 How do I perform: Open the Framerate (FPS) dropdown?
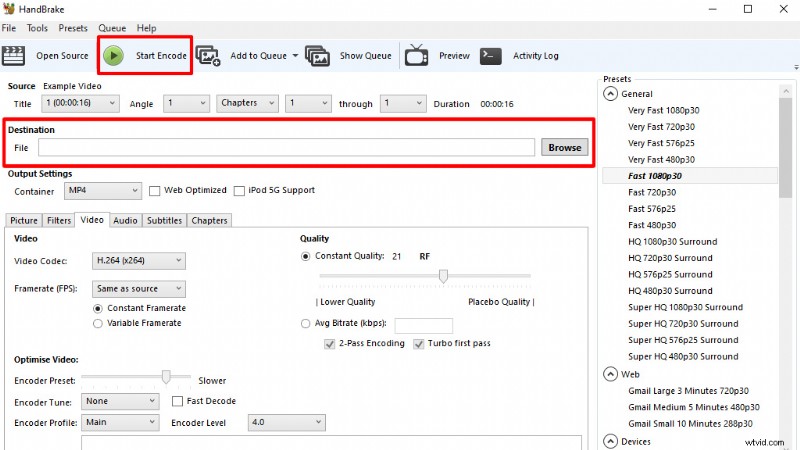point(139,289)
